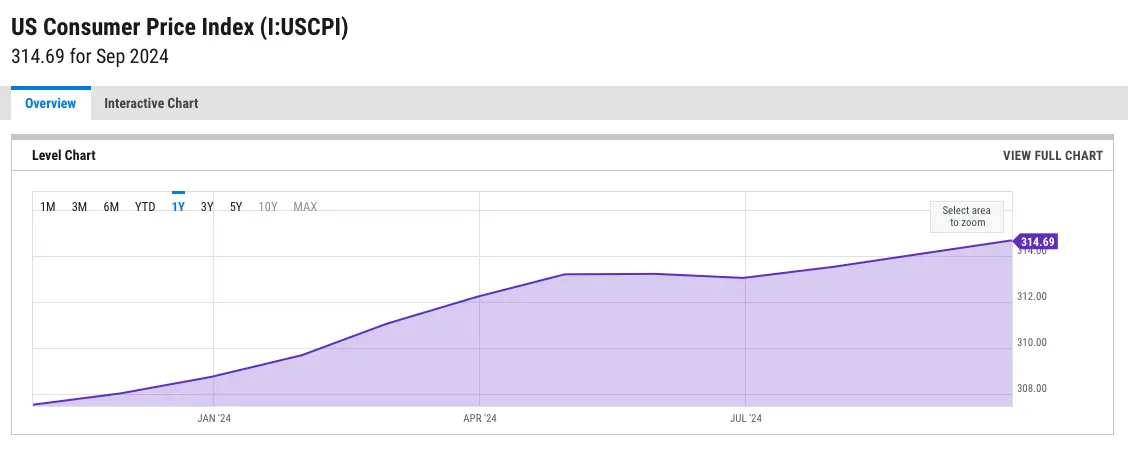
Task: Click the JUL '24 axis label
Action: tap(746, 418)
